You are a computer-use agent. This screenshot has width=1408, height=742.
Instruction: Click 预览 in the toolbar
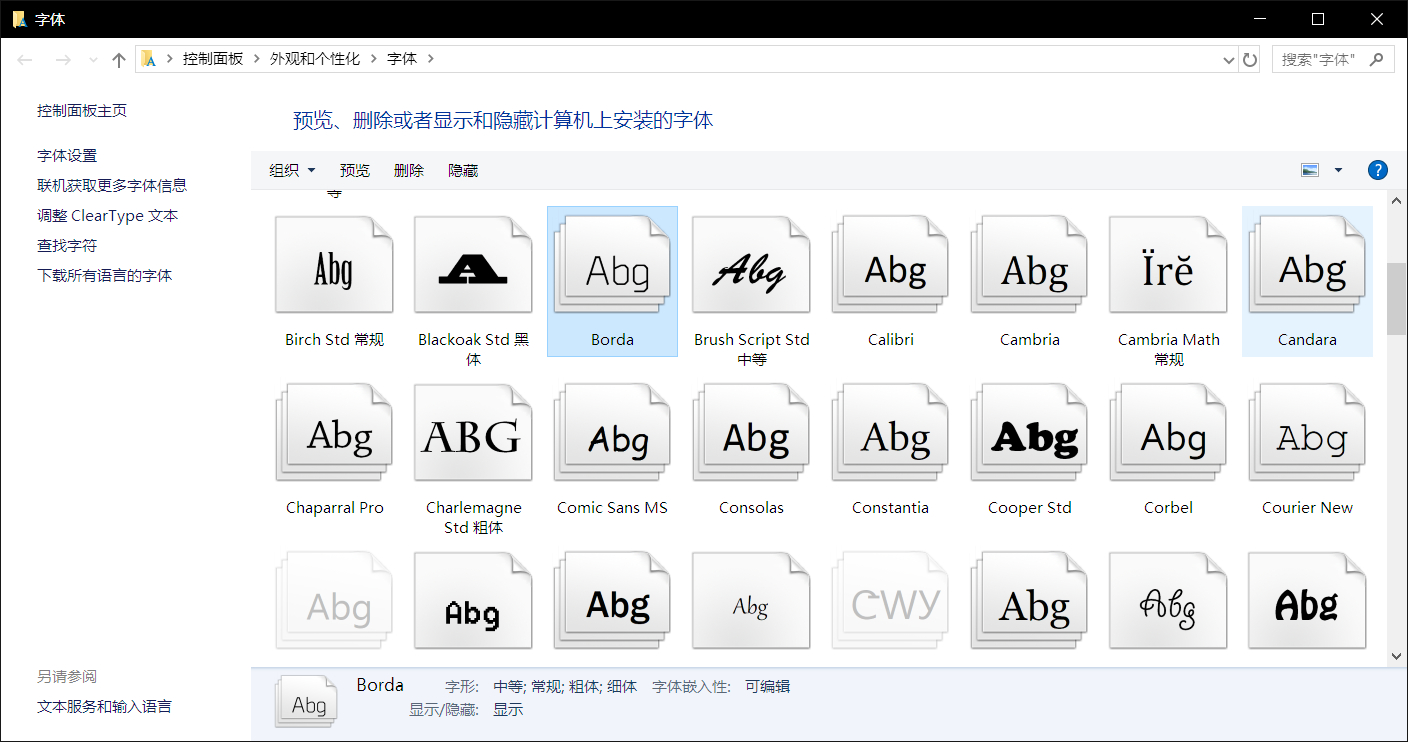[x=355, y=171]
